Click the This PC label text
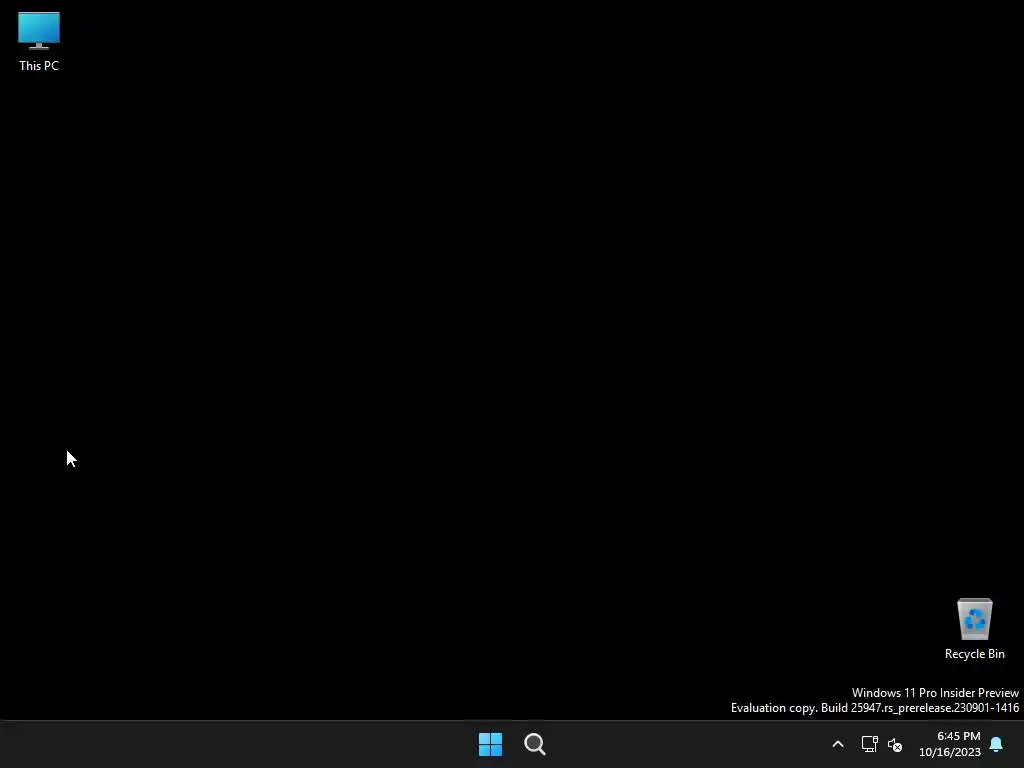 (39, 66)
